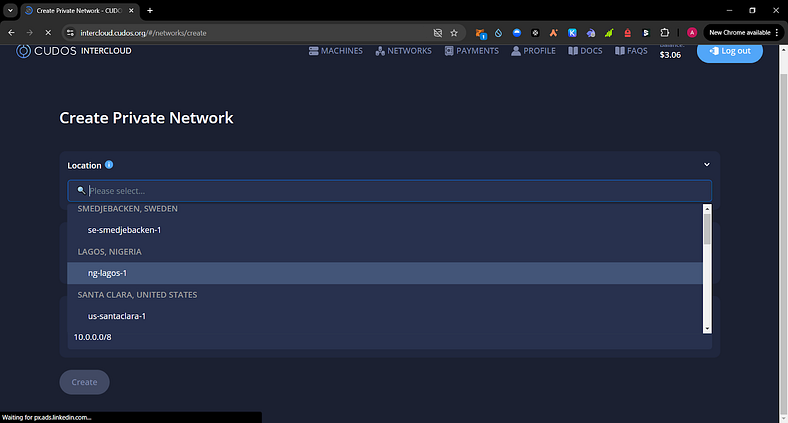Open the orange A-shaped extension icon
788x423 pixels.
553,33
